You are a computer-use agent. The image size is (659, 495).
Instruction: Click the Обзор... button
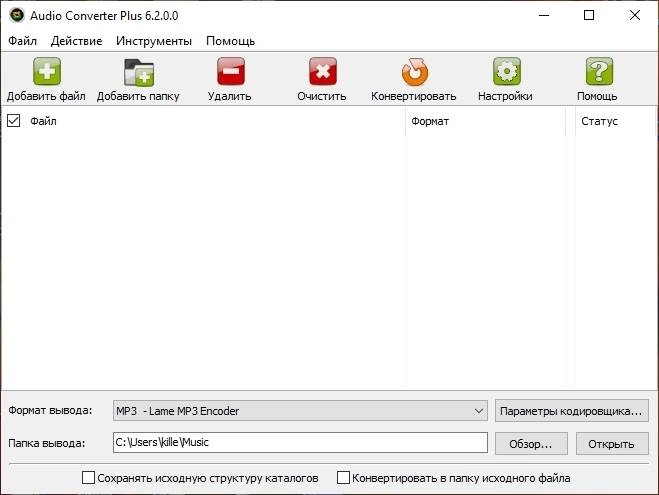point(531,444)
